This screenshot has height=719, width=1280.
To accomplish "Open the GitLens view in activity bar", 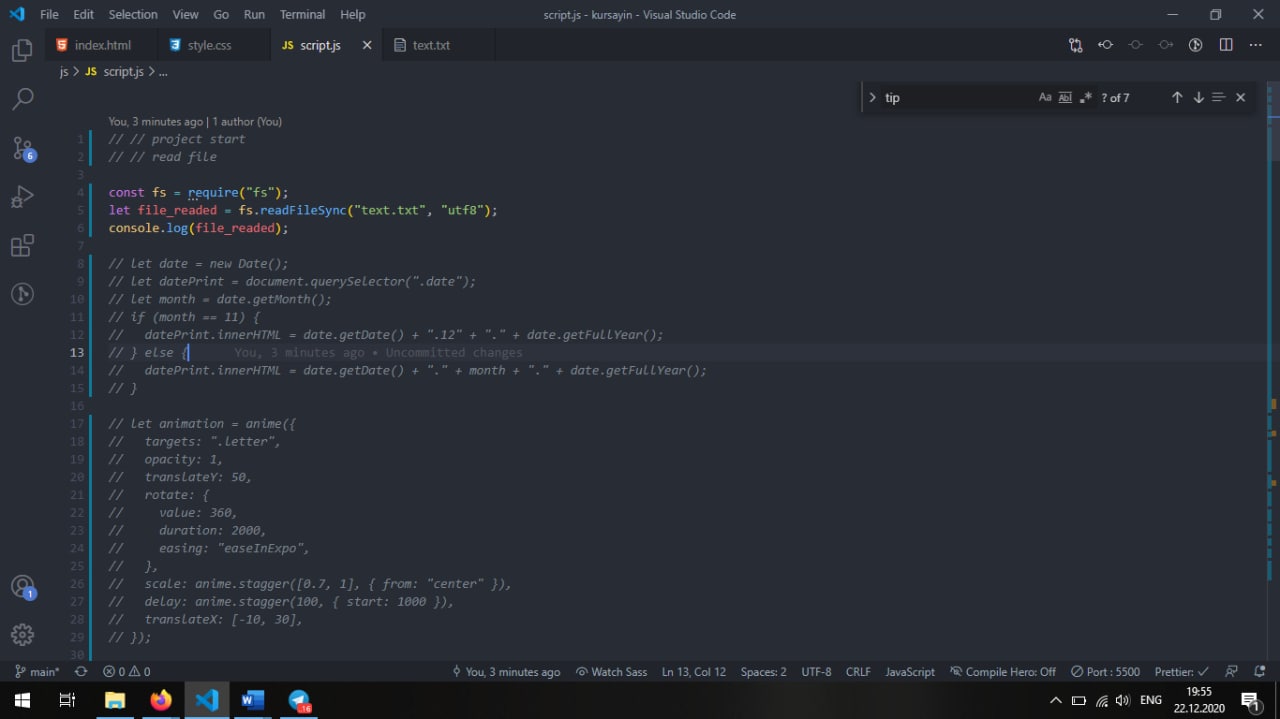I will click(22, 294).
